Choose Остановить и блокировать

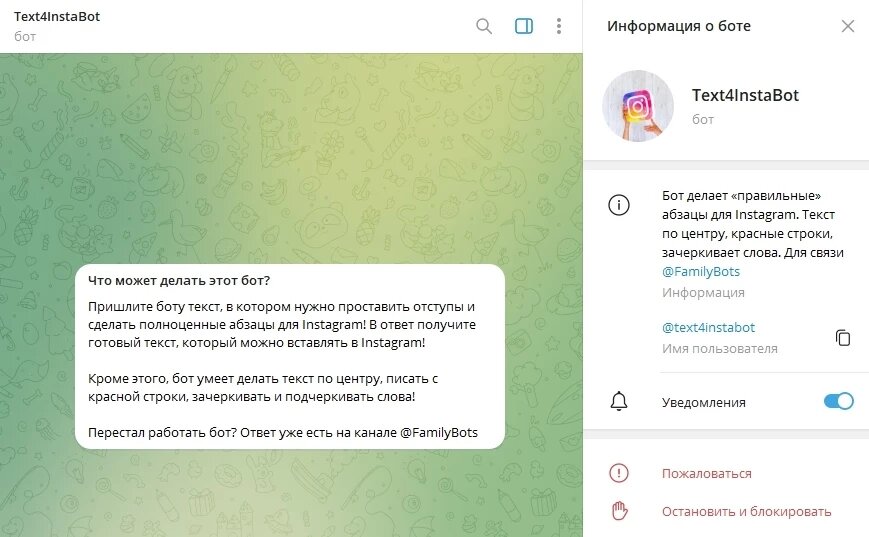pyautogui.click(x=747, y=512)
